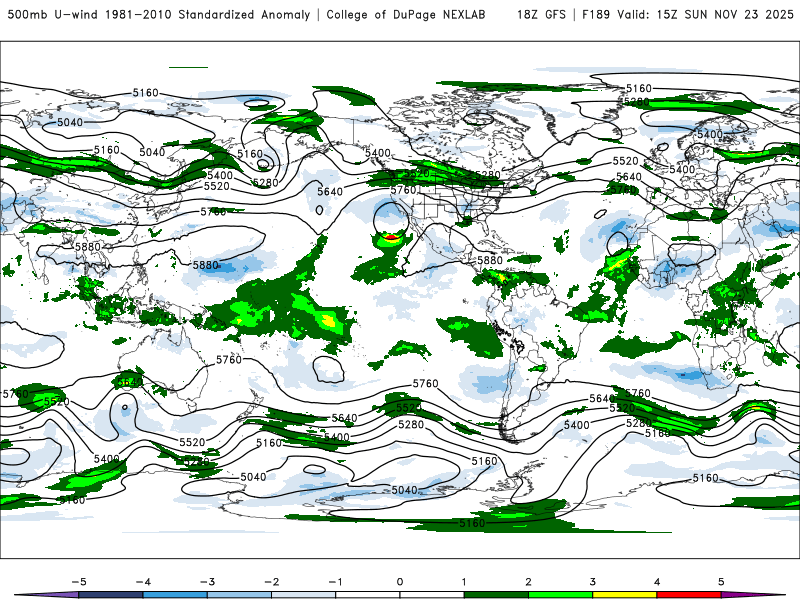Image resolution: width=800 pixels, height=600 pixels.
Task: Click the "18Z GFS" model run text
Action: tap(541, 14)
